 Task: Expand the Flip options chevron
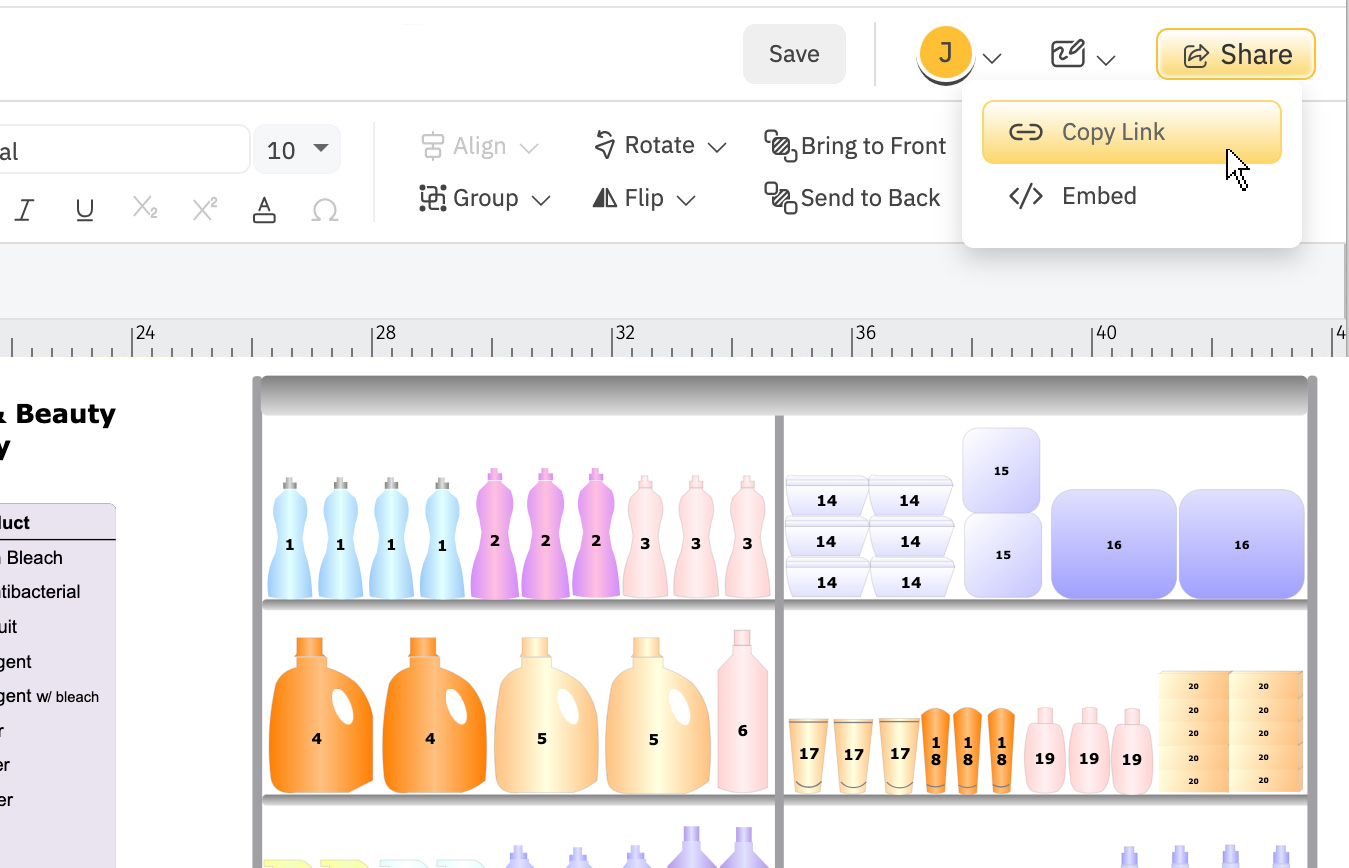pyautogui.click(x=686, y=199)
